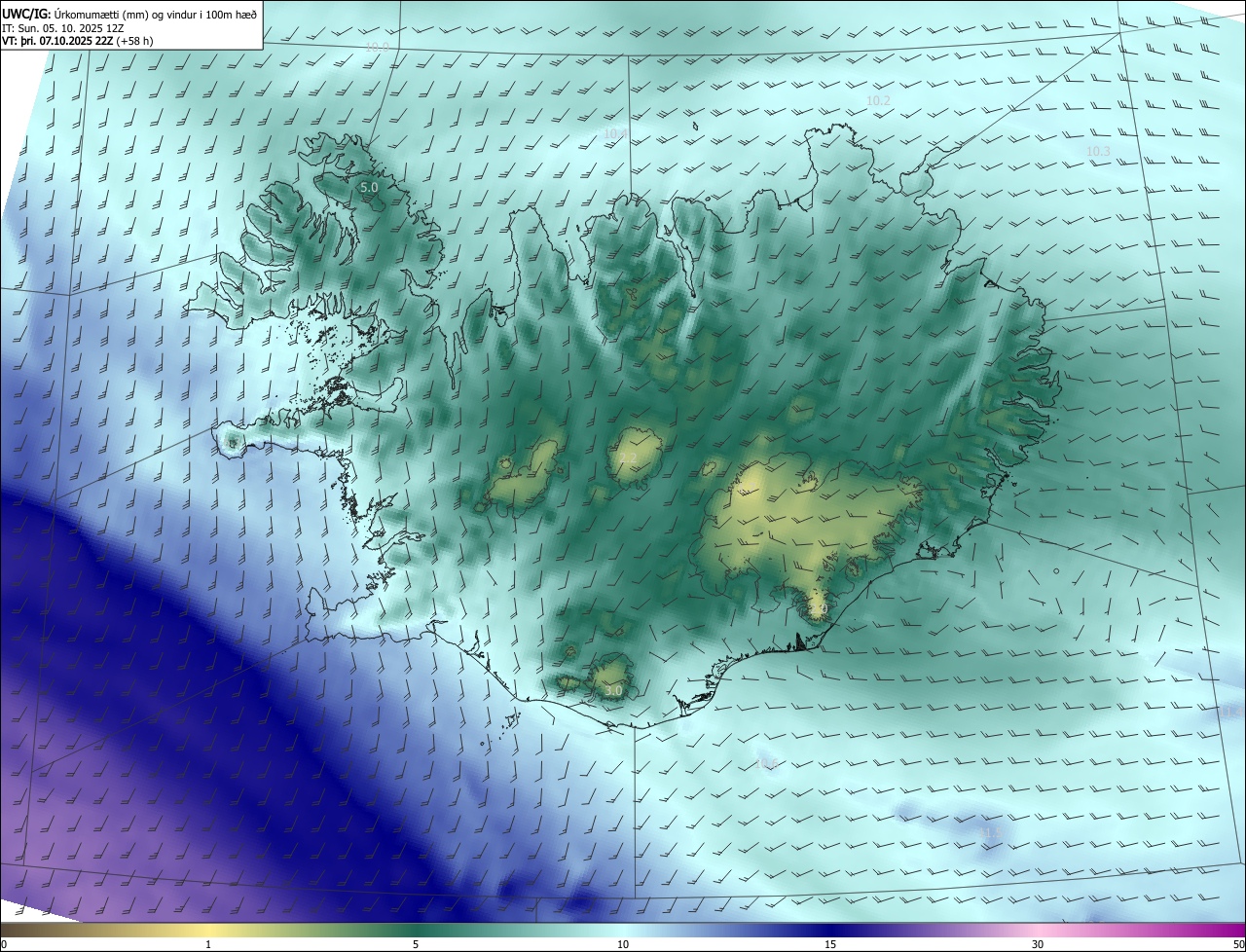Click the '10.4' value label on the map
The width and height of the screenshot is (1246, 952).
tap(615, 133)
